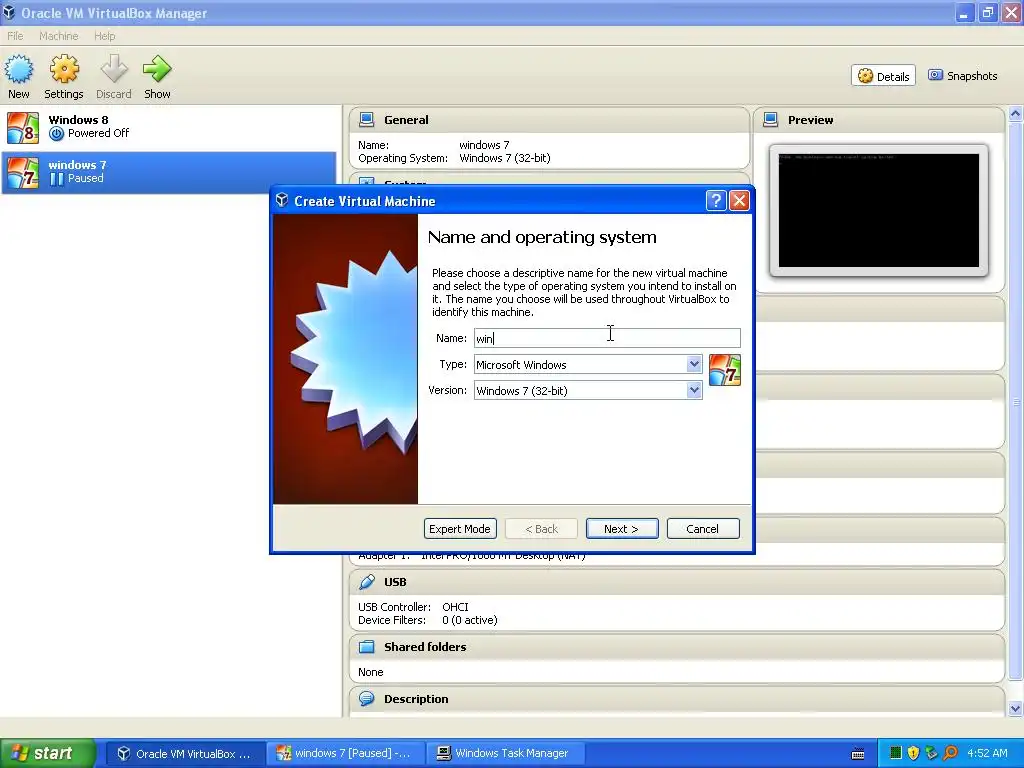Image resolution: width=1024 pixels, height=768 pixels.
Task: Click the orange magnifier tray icon
Action: coord(950,753)
